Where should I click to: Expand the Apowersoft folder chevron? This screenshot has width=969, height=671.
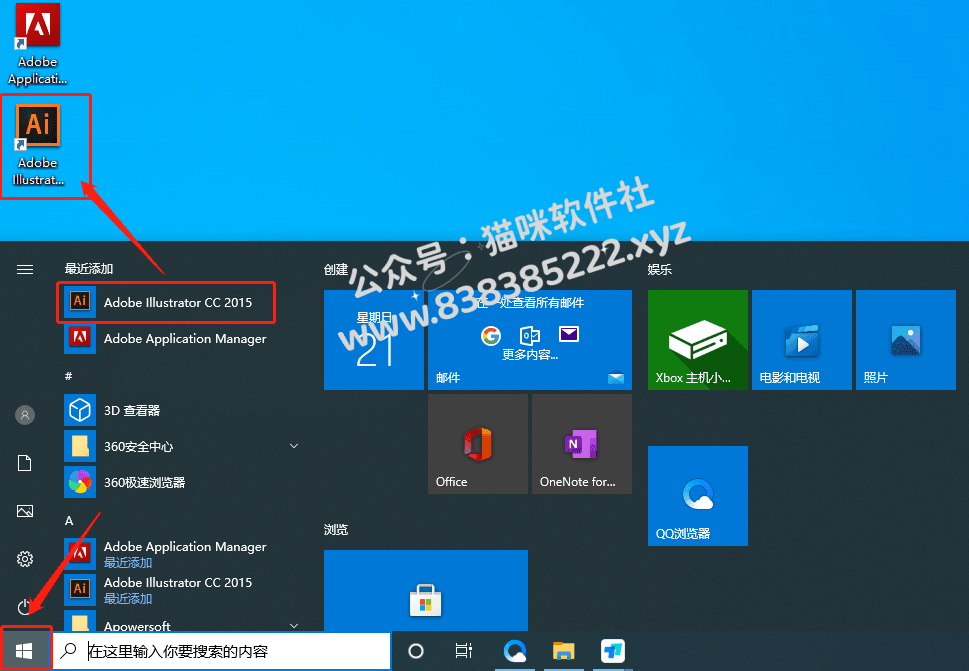coord(294,625)
